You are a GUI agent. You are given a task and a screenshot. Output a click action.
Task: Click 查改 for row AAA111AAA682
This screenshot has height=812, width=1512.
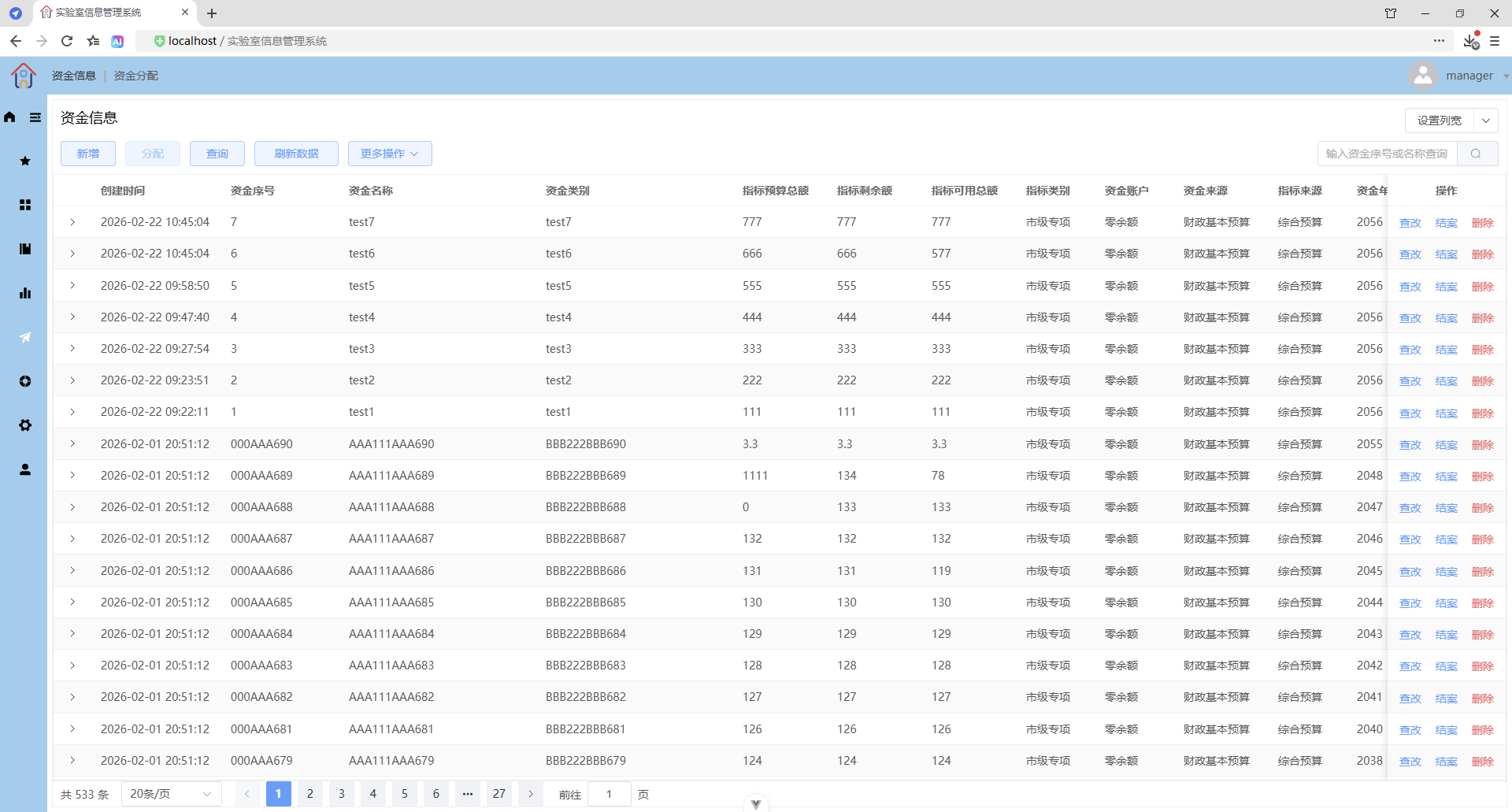pyautogui.click(x=1410, y=699)
